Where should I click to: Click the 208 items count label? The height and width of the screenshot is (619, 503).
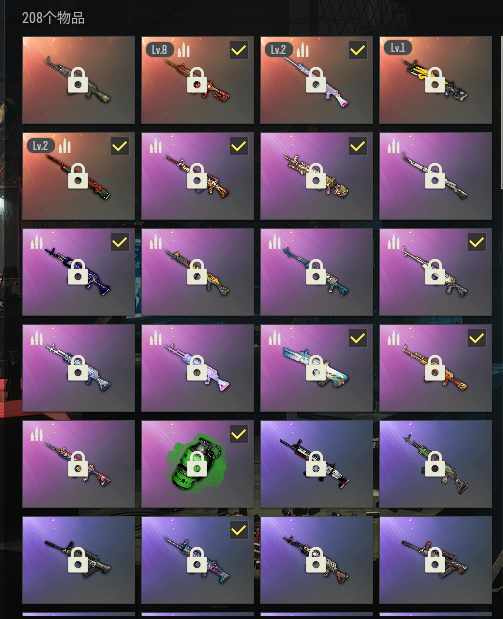(53, 18)
